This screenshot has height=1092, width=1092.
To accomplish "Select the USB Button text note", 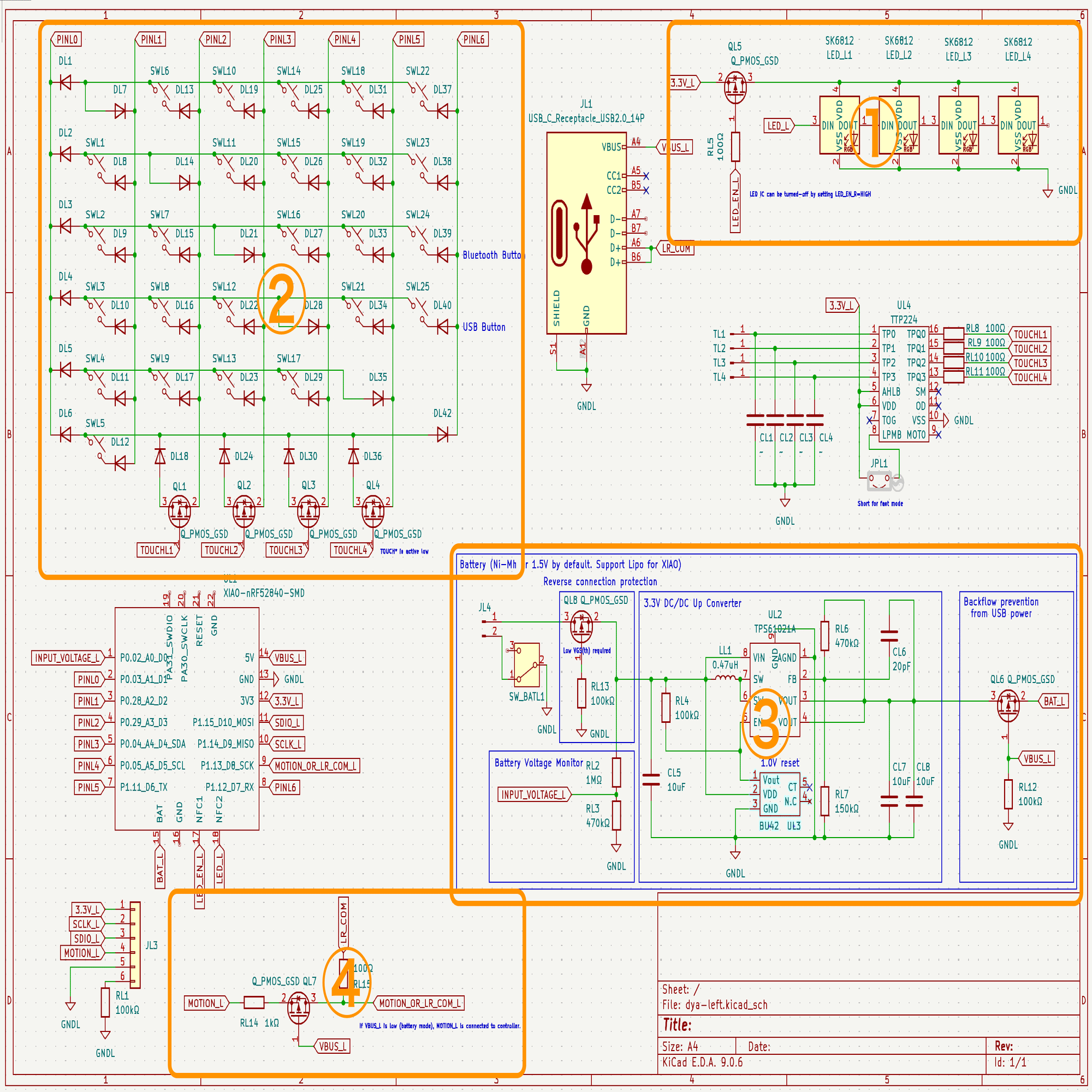I will click(x=484, y=327).
